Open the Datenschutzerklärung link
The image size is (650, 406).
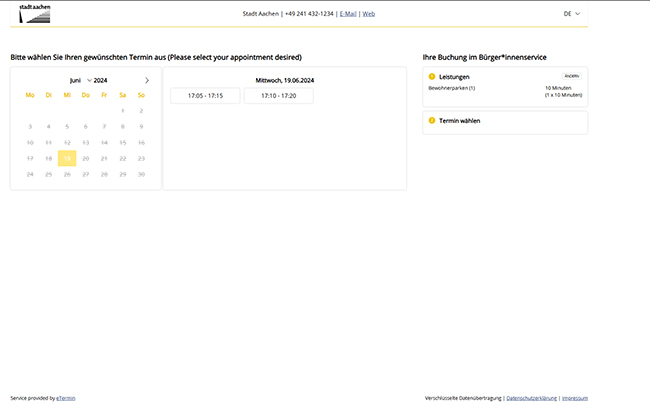(531, 398)
